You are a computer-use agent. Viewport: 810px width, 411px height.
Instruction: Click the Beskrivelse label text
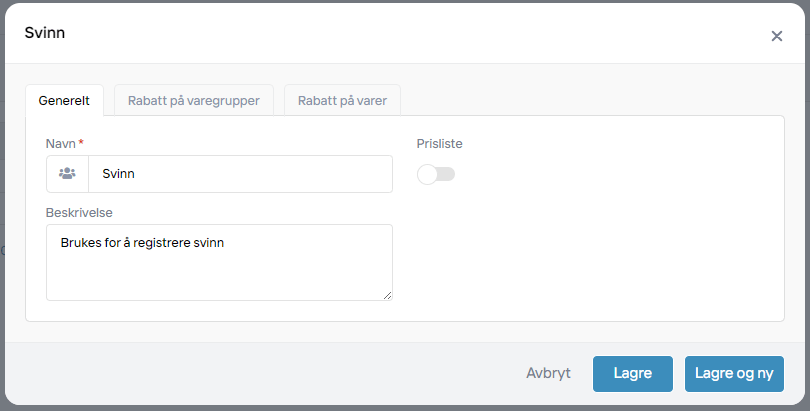[78, 213]
